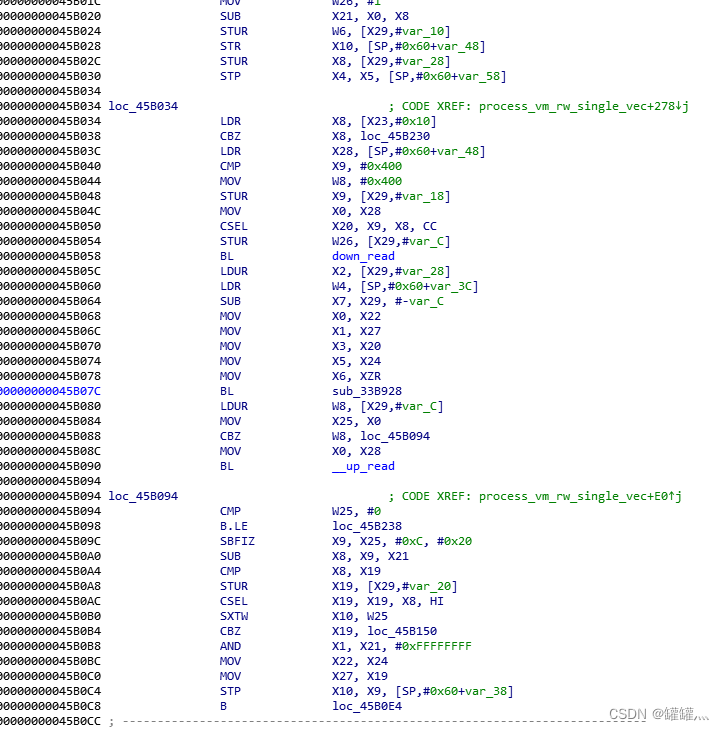
Task: Click operand X6, XZR
Action: coord(356,376)
